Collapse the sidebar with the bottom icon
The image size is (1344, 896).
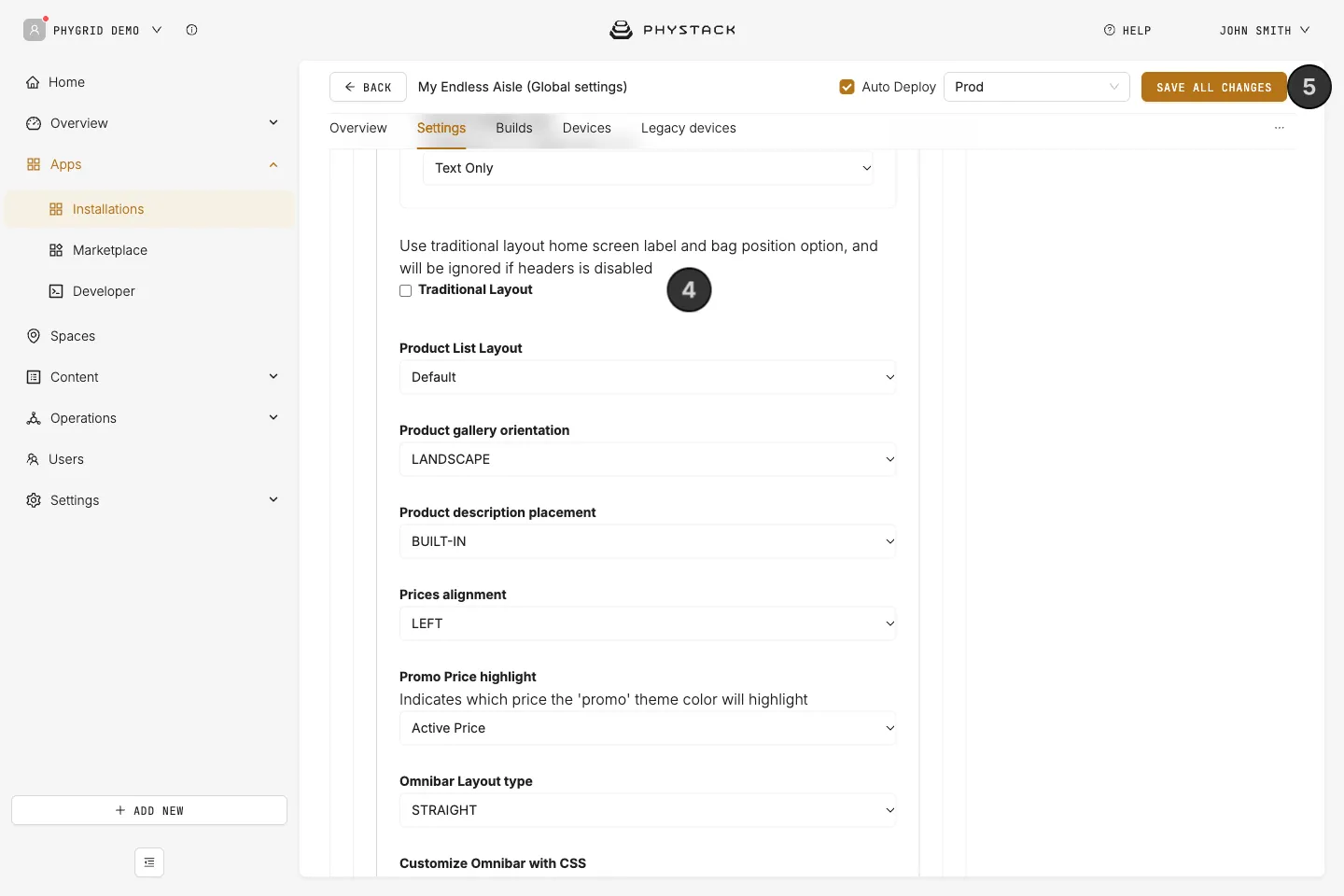(x=149, y=862)
